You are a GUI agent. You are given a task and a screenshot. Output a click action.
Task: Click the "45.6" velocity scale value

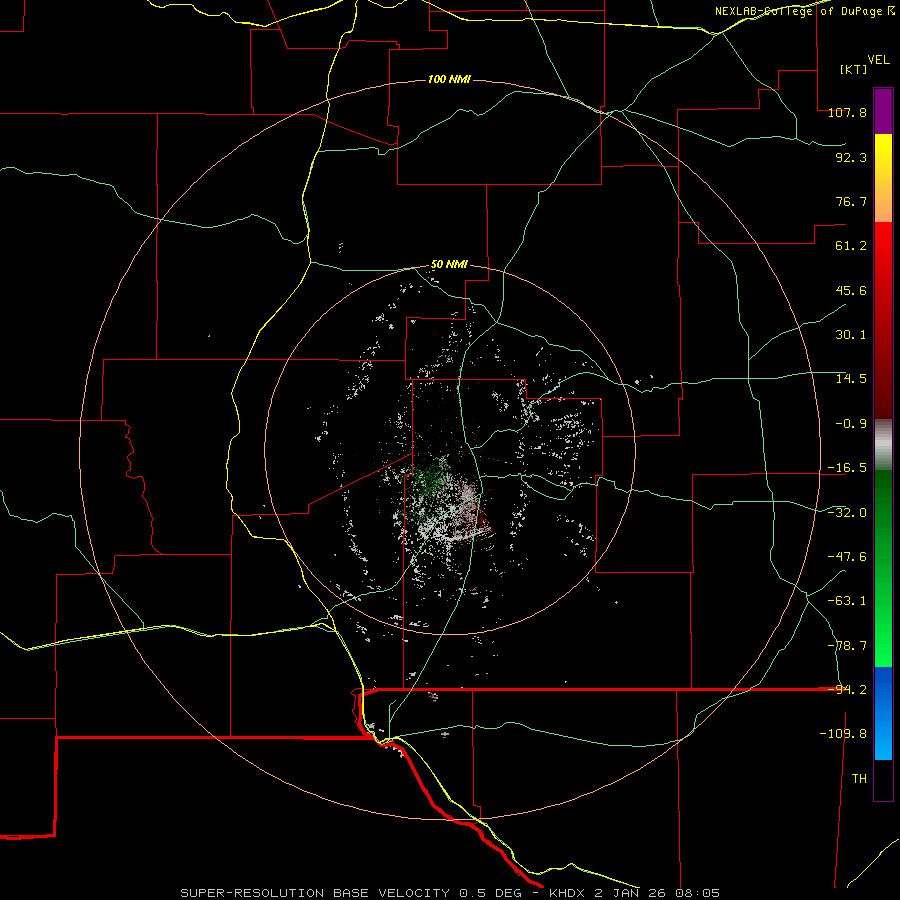point(851,290)
